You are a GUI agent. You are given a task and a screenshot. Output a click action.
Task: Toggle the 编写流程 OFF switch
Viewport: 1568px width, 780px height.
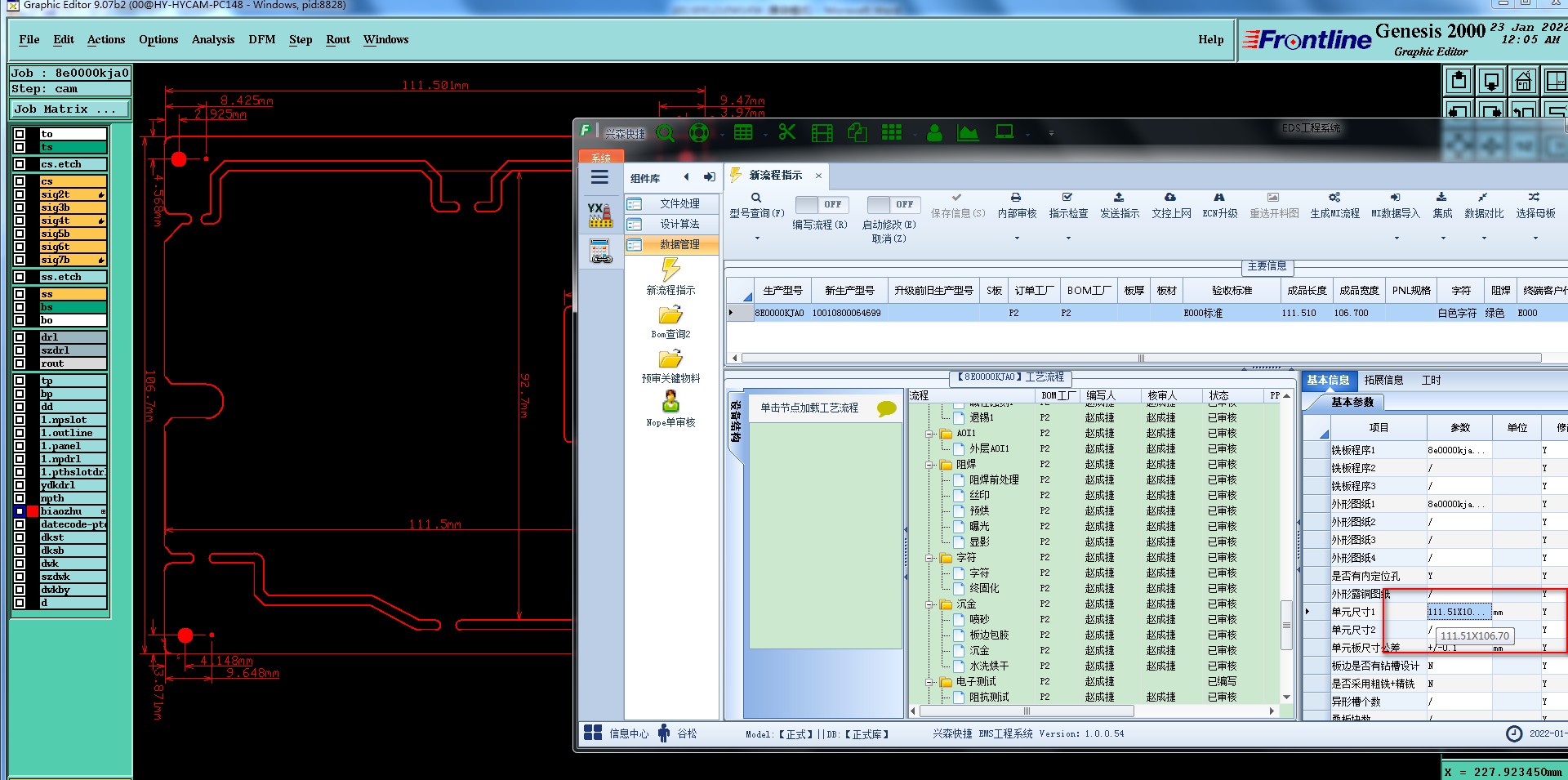click(x=820, y=205)
